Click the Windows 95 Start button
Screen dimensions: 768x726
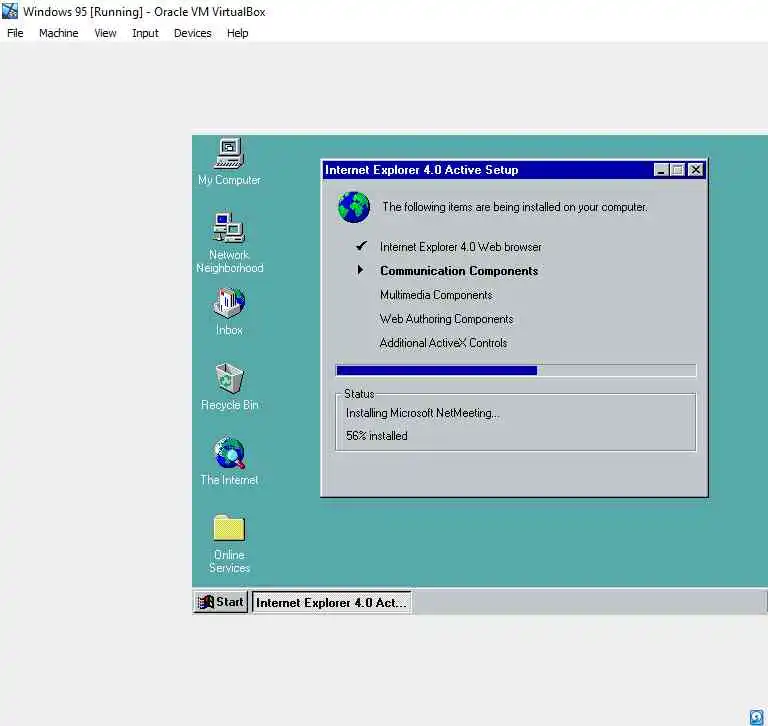[221, 602]
